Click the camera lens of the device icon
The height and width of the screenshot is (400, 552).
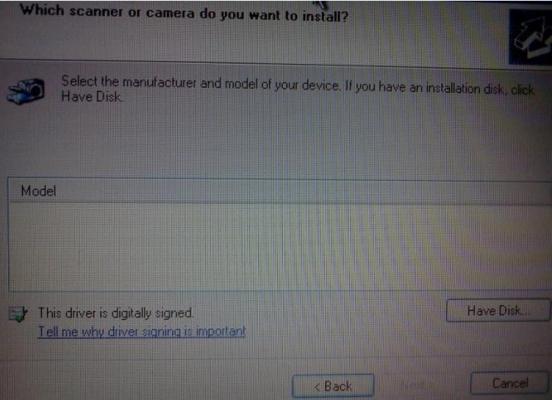pos(35,90)
